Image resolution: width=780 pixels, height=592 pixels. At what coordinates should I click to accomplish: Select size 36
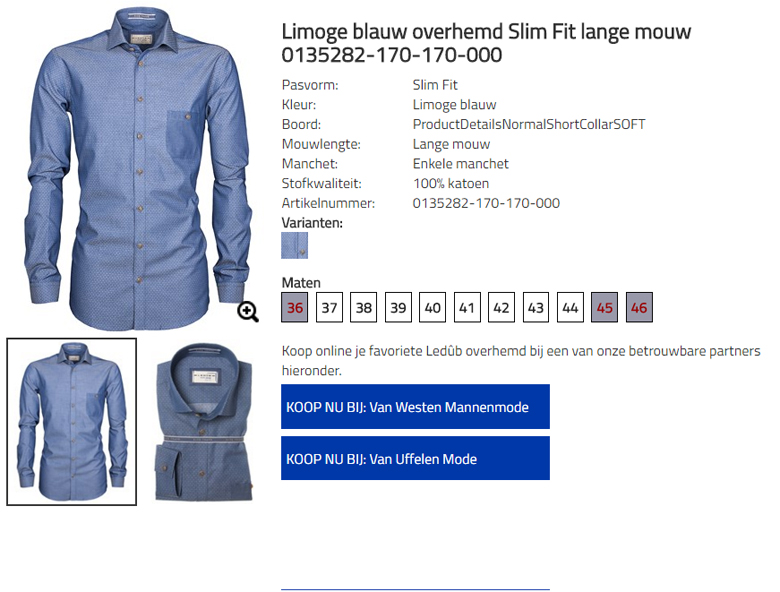point(294,307)
